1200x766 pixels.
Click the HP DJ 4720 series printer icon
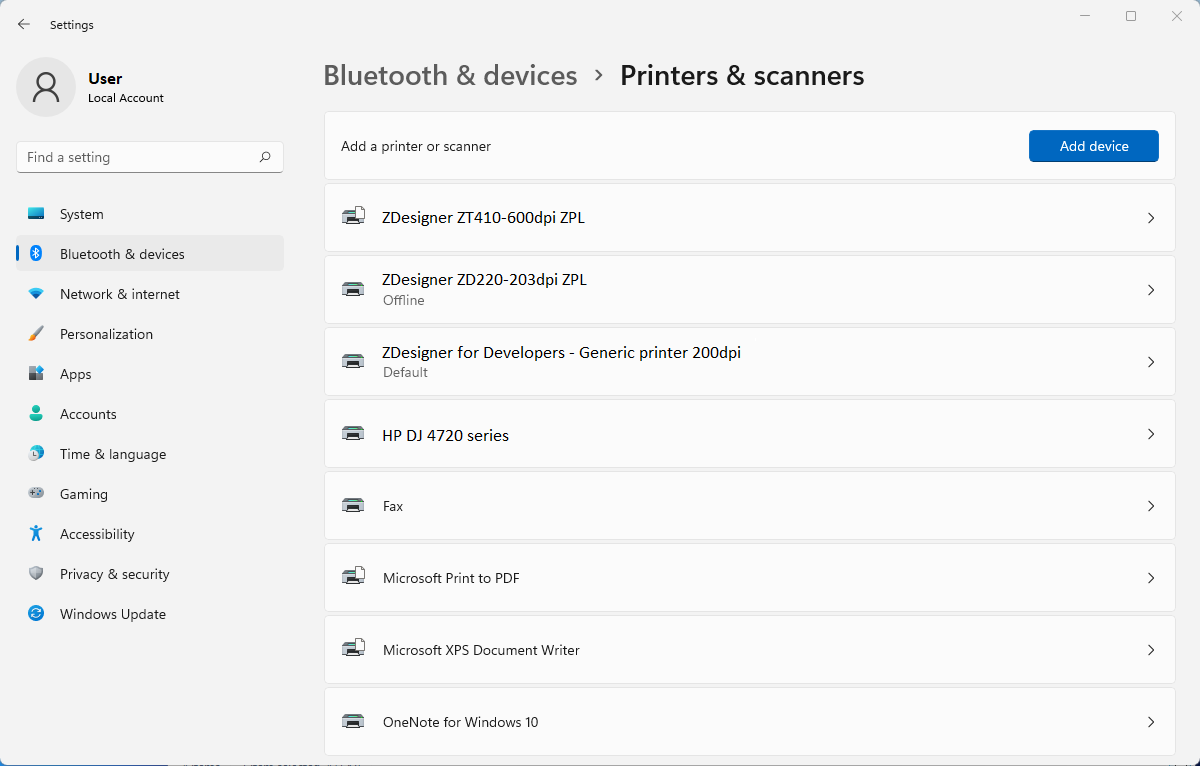(353, 433)
